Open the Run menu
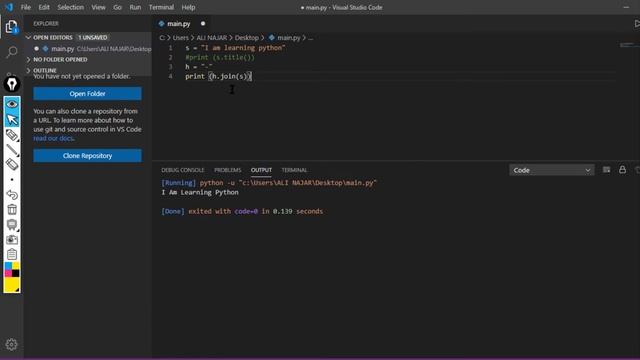The image size is (640, 360). coord(135,7)
